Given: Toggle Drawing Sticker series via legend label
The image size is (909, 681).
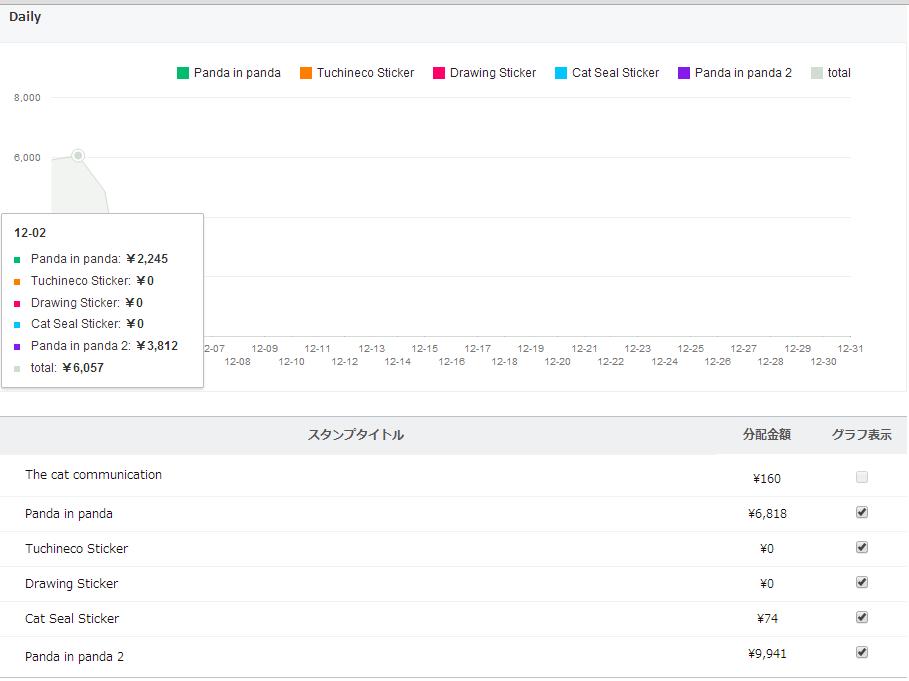Looking at the screenshot, I should (492, 73).
